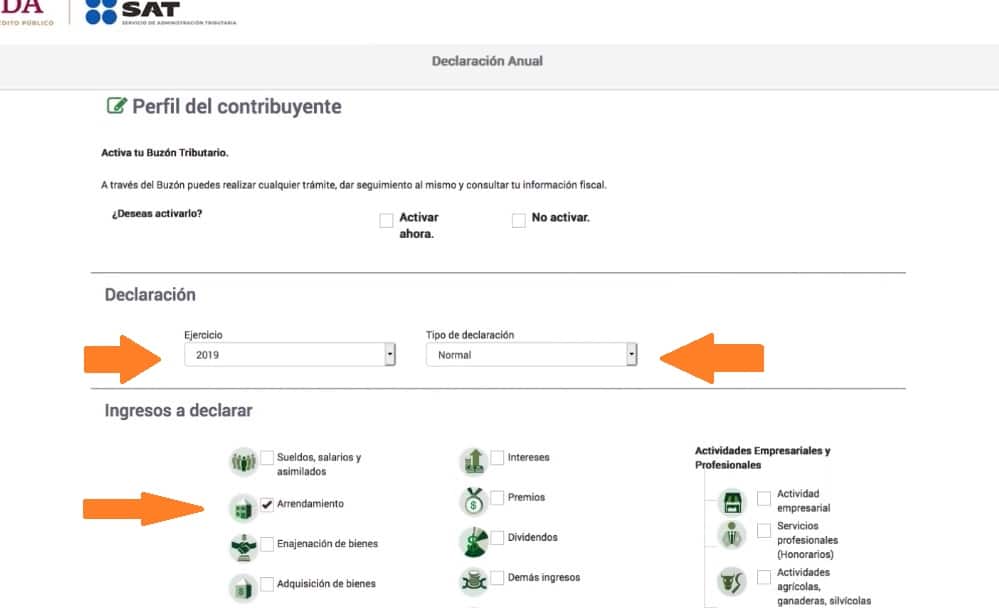Tick the Demás ingresos checkbox
Image resolution: width=999 pixels, height=608 pixels.
[x=497, y=578]
